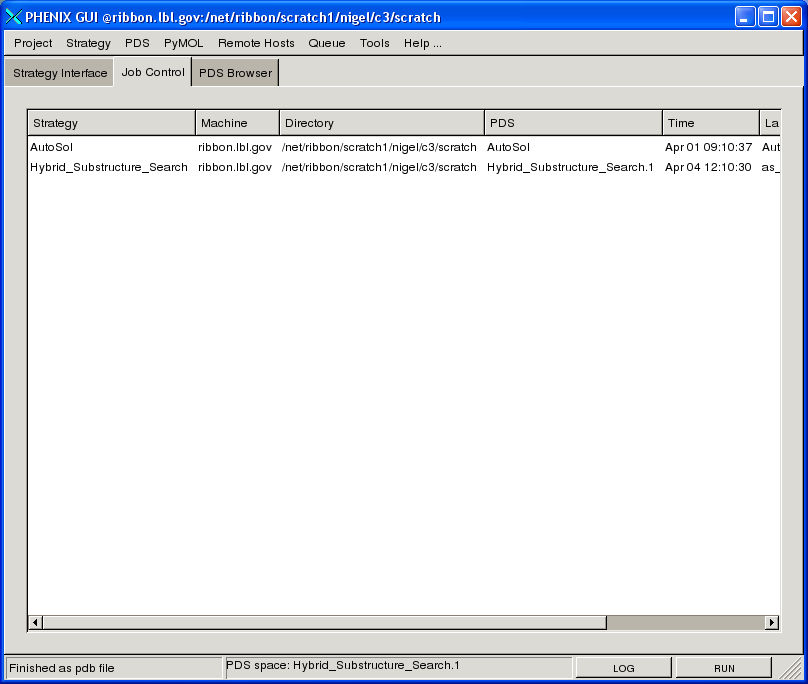Click the horizontal scrollbar left arrow
This screenshot has width=808, height=684.
pyautogui.click(x=36, y=622)
